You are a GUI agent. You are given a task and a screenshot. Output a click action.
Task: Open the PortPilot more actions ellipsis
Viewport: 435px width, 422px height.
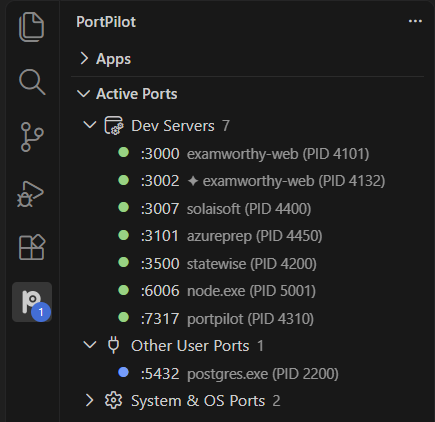(x=415, y=21)
